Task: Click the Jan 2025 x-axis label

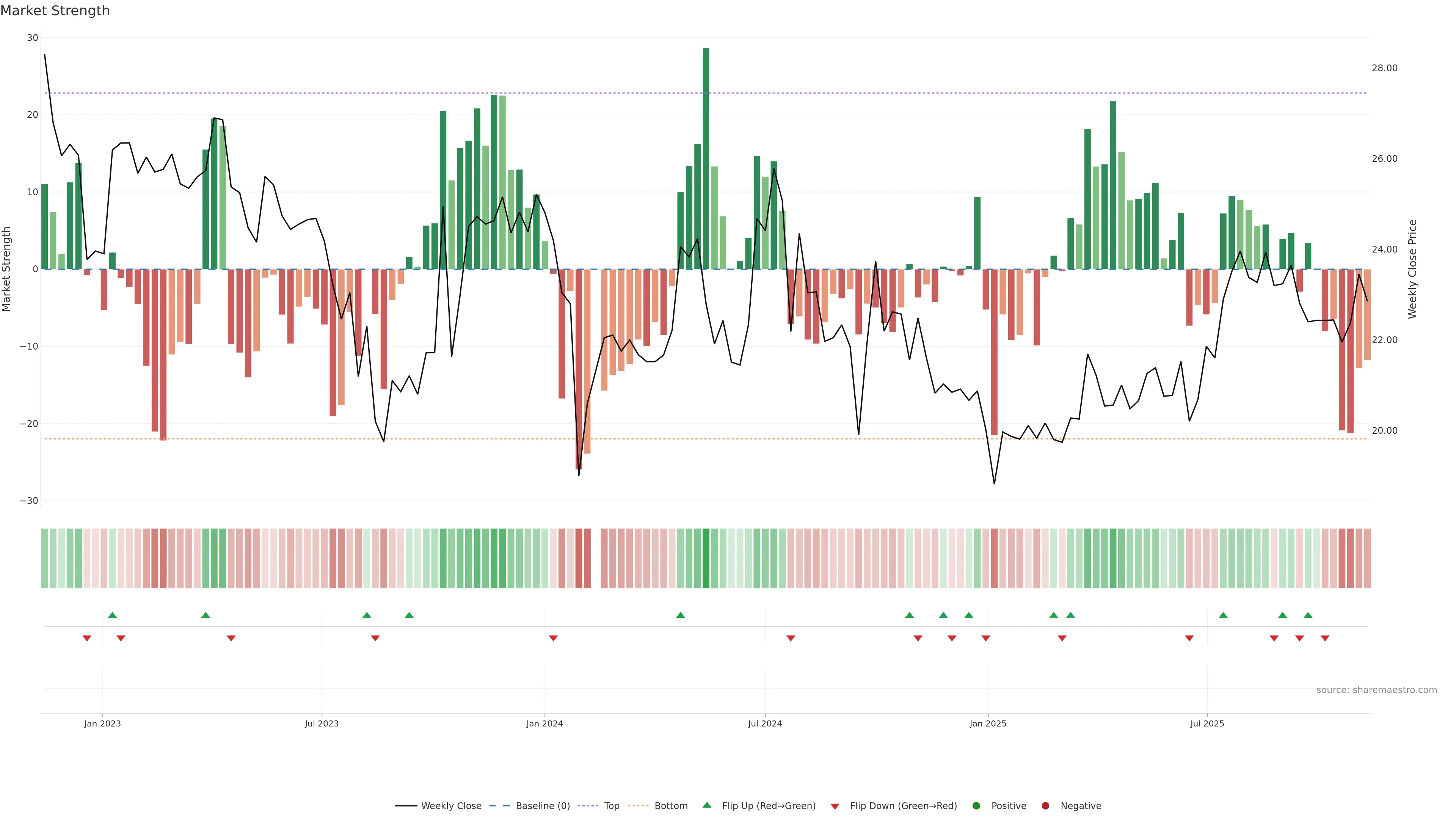Action: click(987, 723)
